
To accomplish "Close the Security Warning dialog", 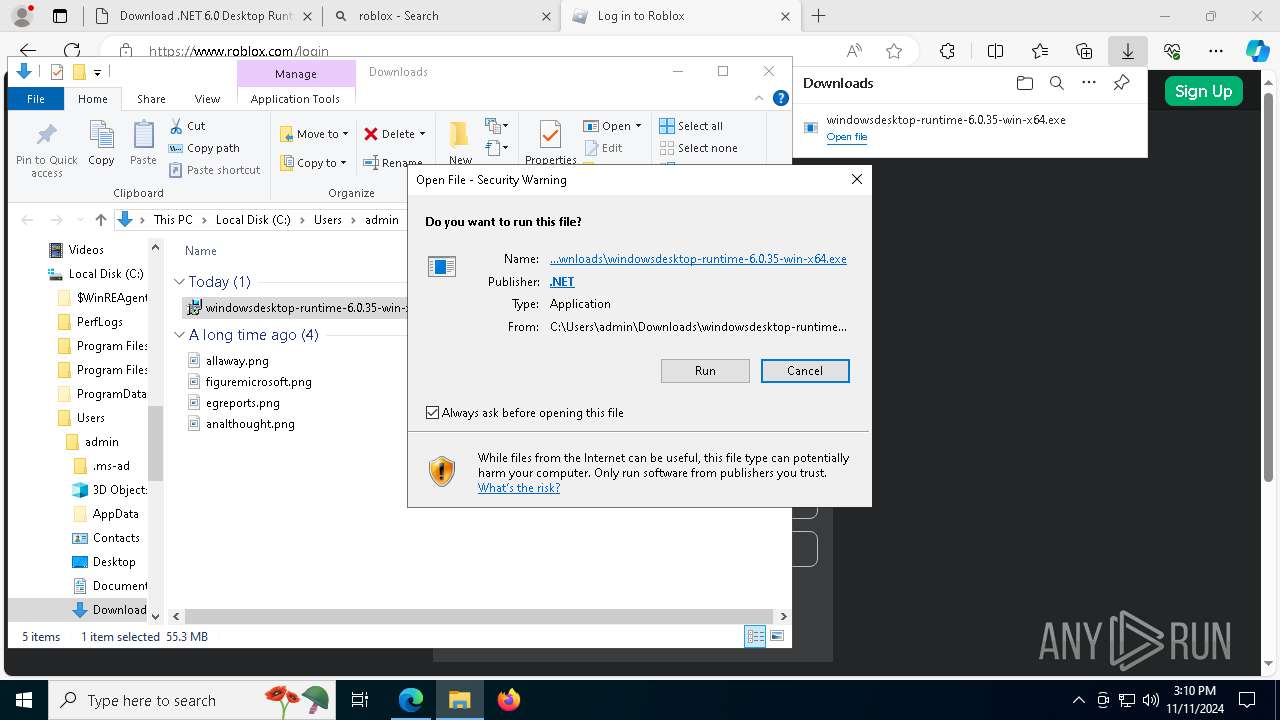I will click(856, 179).
